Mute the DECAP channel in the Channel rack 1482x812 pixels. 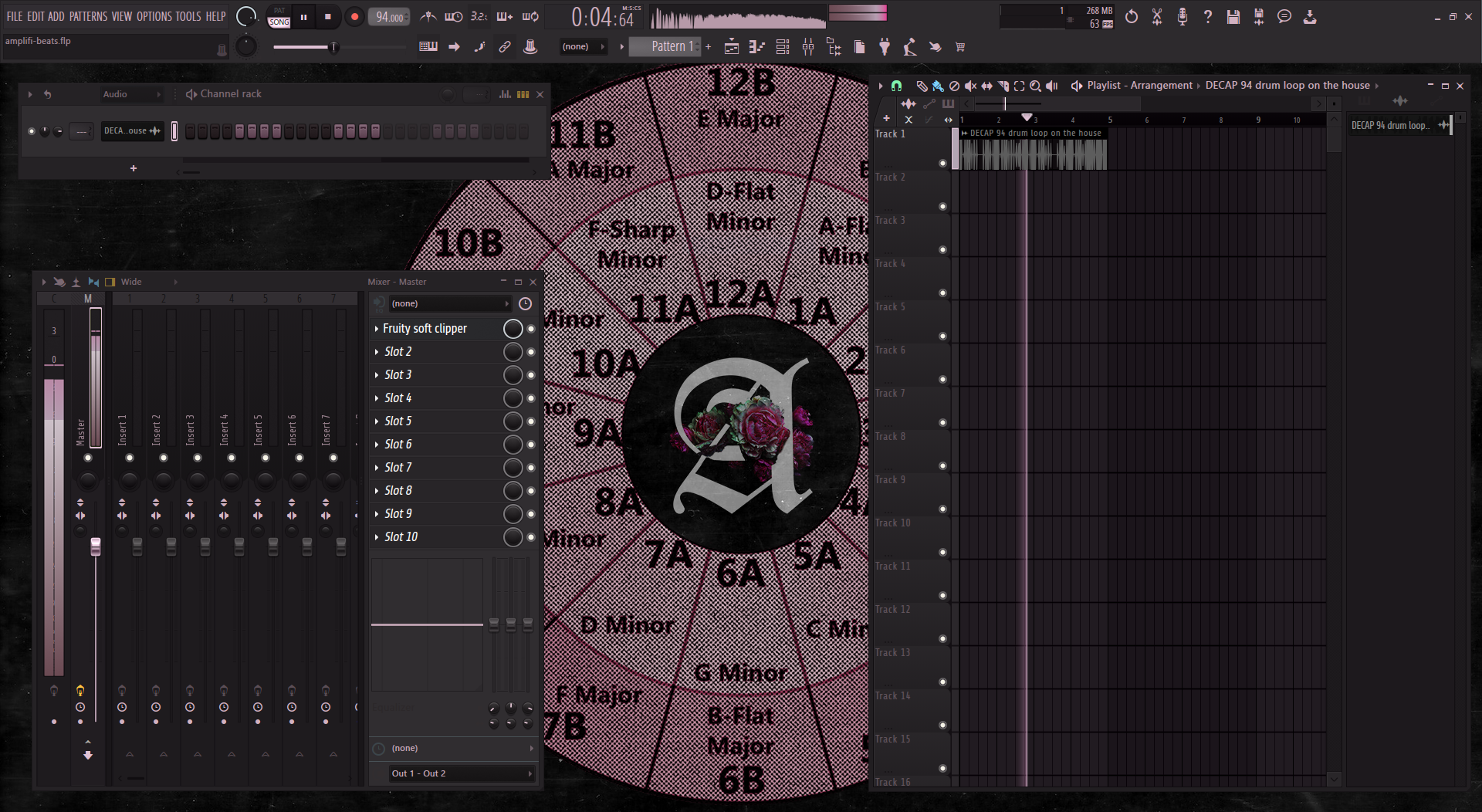click(x=32, y=131)
